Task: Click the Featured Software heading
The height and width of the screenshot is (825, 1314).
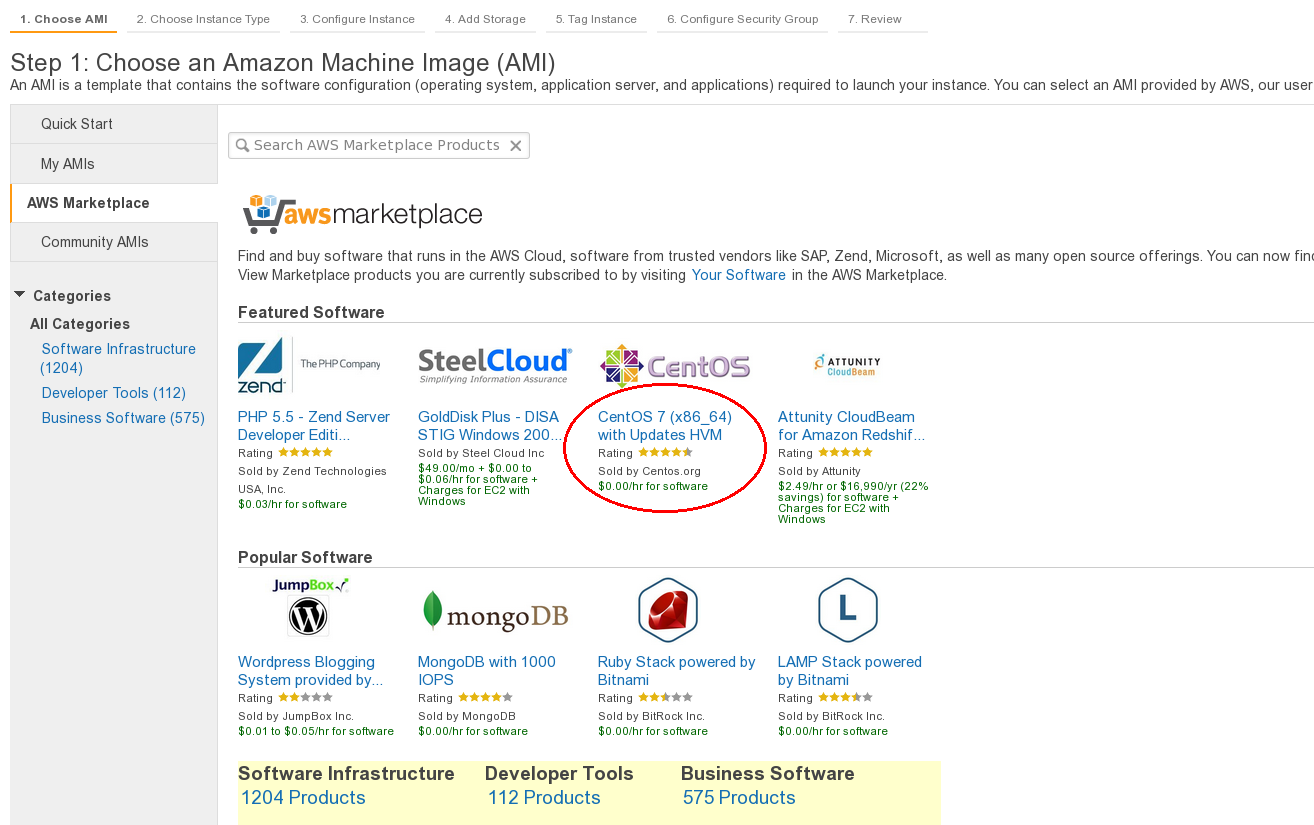Action: click(x=311, y=312)
